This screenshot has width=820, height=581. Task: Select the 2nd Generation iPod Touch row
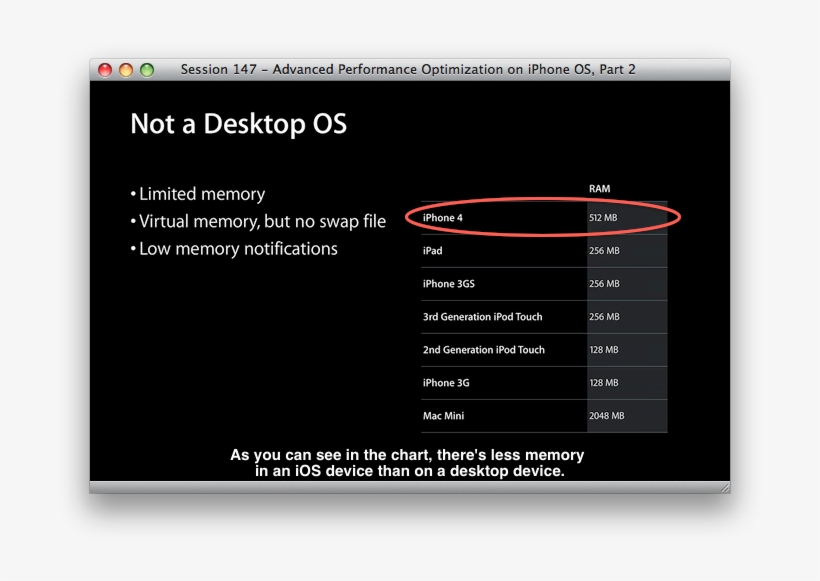pyautogui.click(x=483, y=350)
